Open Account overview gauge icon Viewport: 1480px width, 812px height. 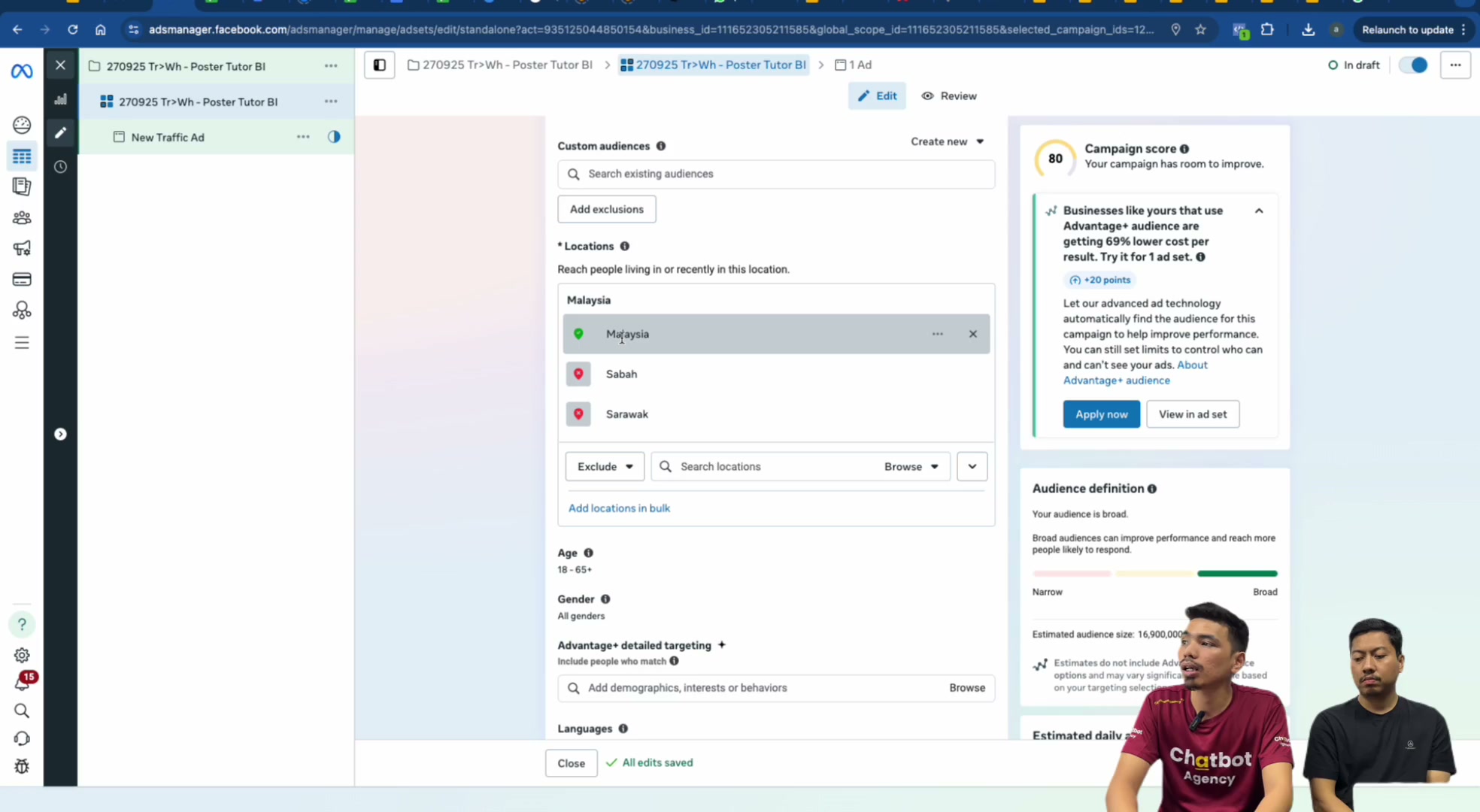pos(22,125)
